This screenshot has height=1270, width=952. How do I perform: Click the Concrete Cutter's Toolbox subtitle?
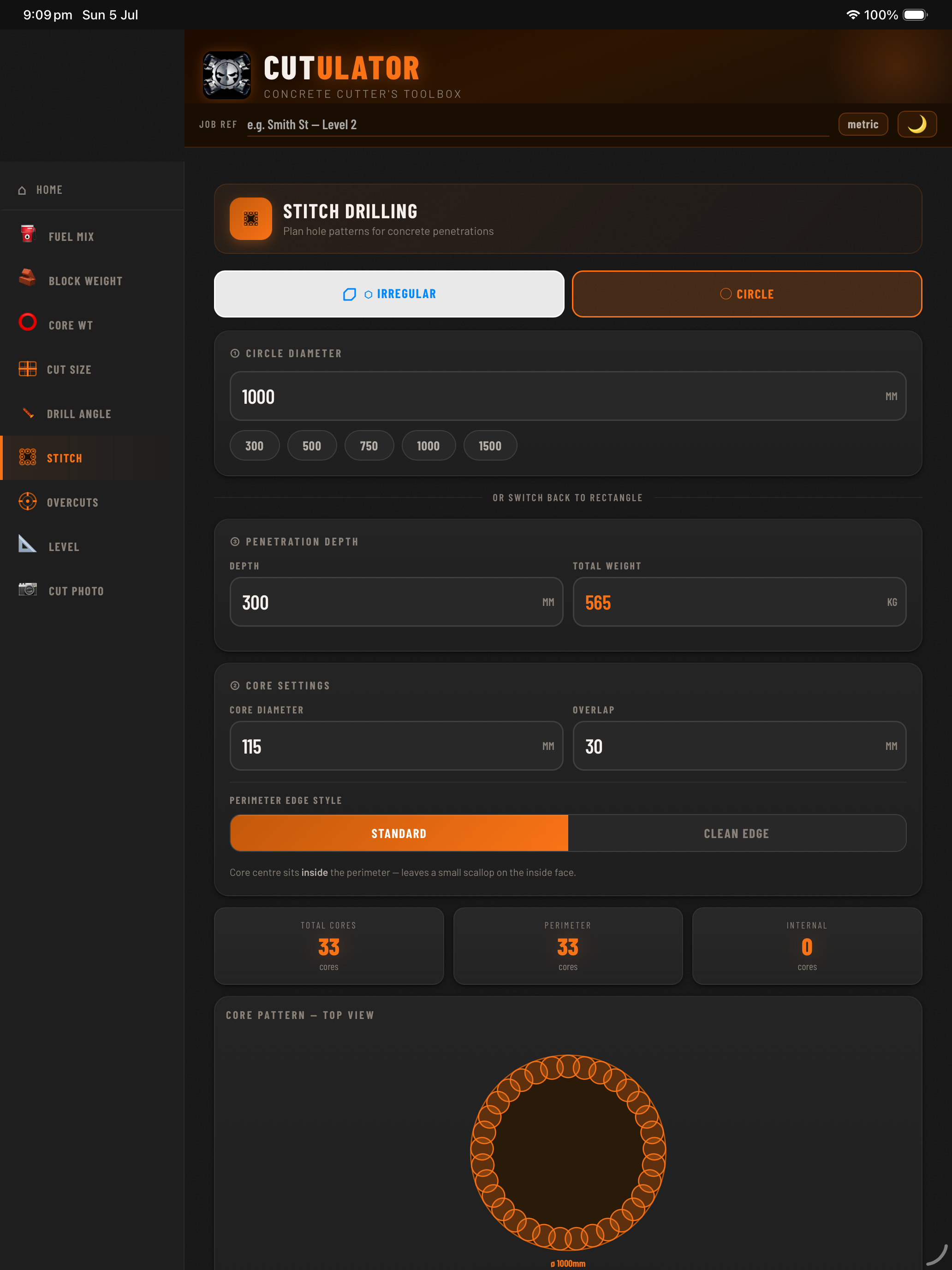coord(363,94)
